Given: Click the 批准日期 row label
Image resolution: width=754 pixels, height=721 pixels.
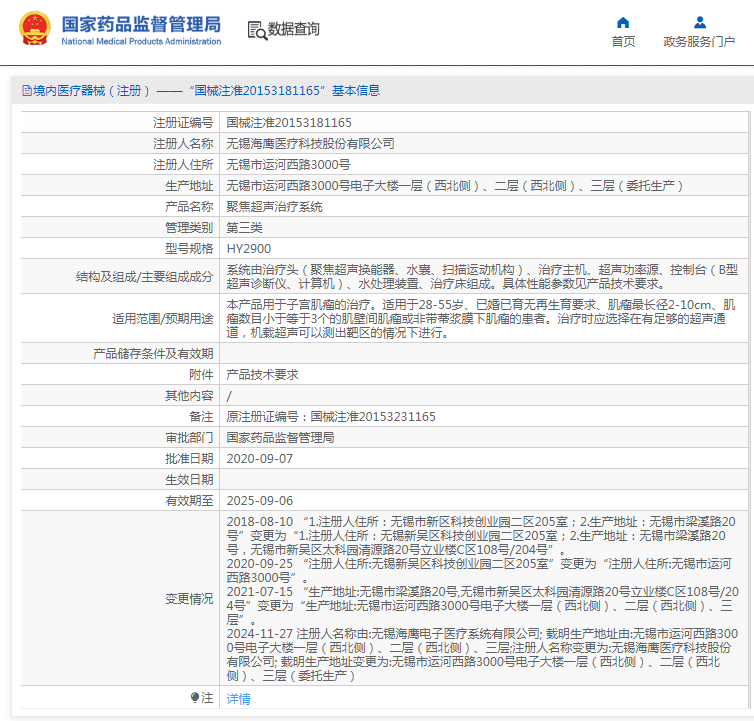Looking at the screenshot, I should click(189, 459).
